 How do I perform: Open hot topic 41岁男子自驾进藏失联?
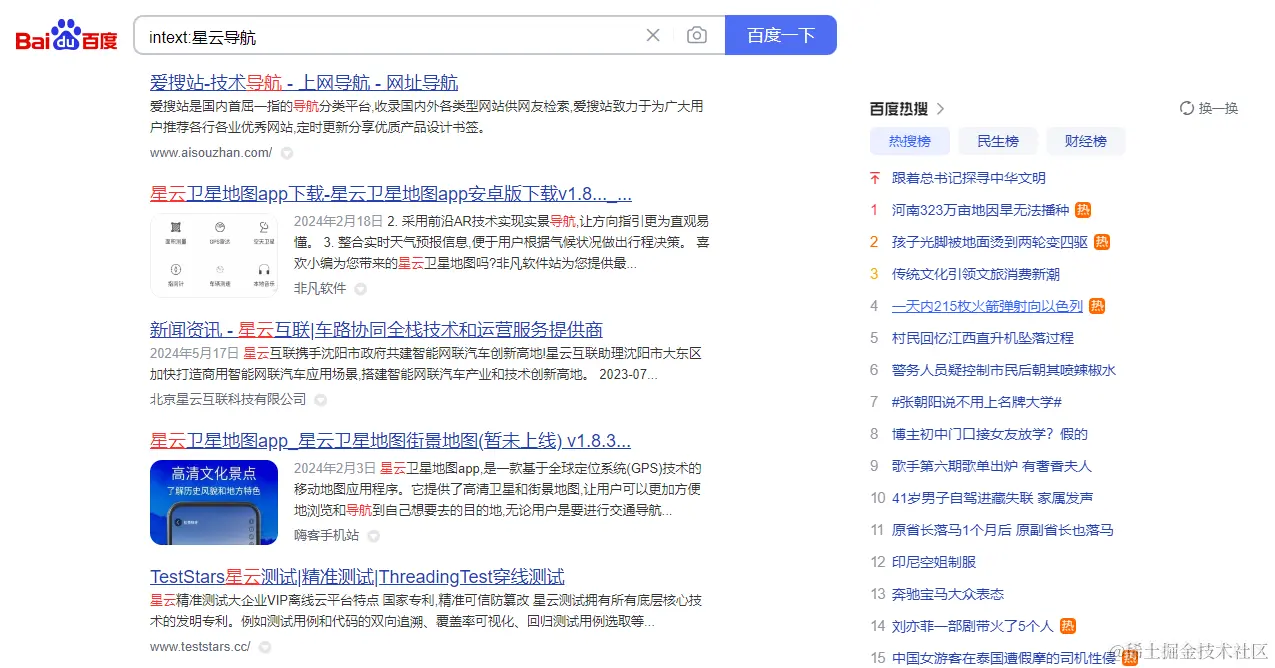coord(992,498)
